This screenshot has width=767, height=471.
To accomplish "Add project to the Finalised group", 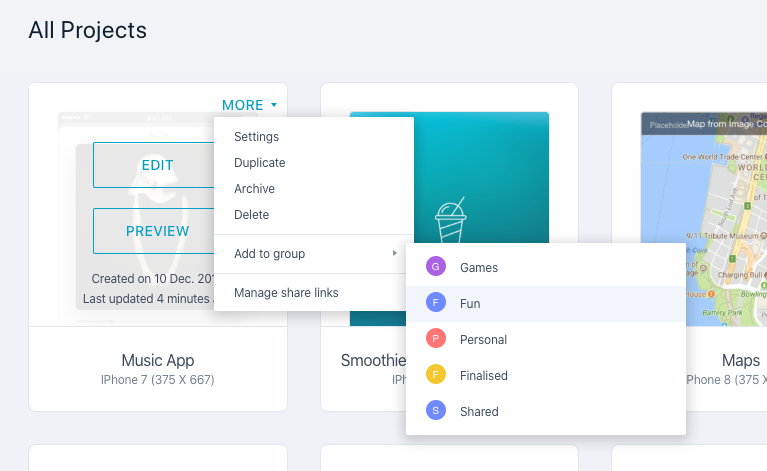I will click(x=546, y=375).
